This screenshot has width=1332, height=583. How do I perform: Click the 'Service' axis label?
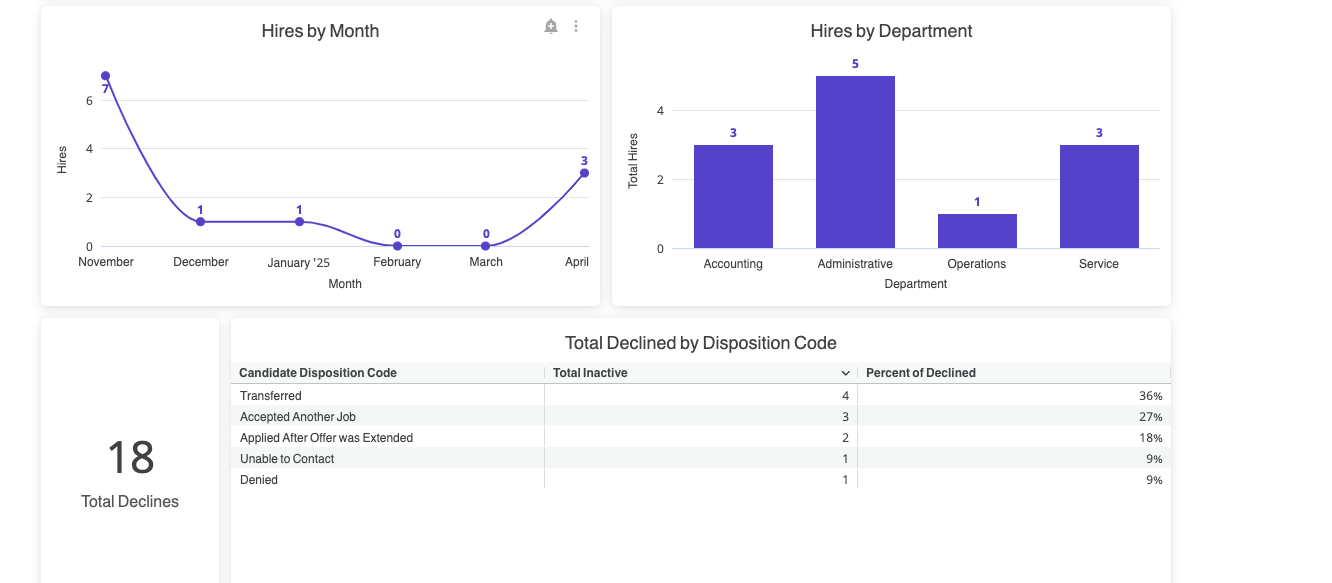(x=1099, y=264)
